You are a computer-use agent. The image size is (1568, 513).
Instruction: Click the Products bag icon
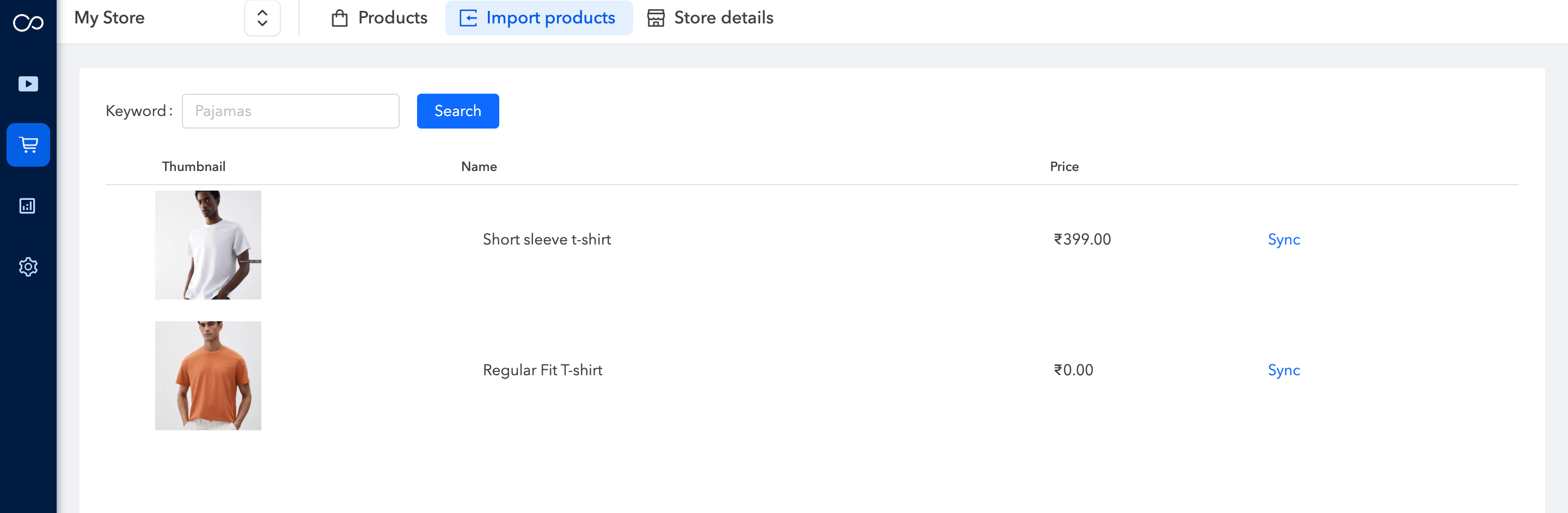340,17
